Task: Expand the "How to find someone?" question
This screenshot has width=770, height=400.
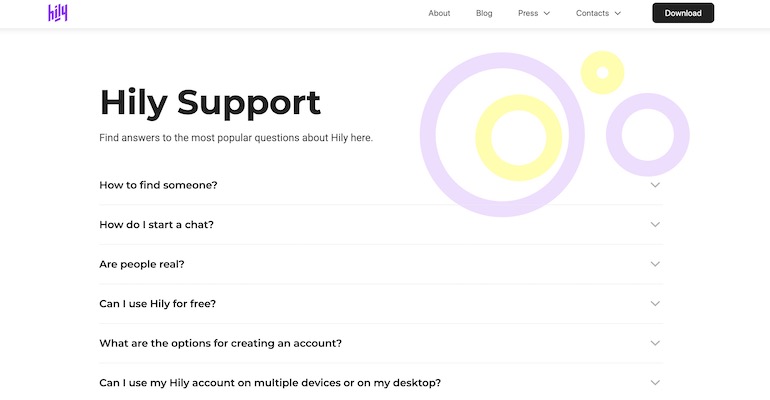Action: [x=158, y=185]
